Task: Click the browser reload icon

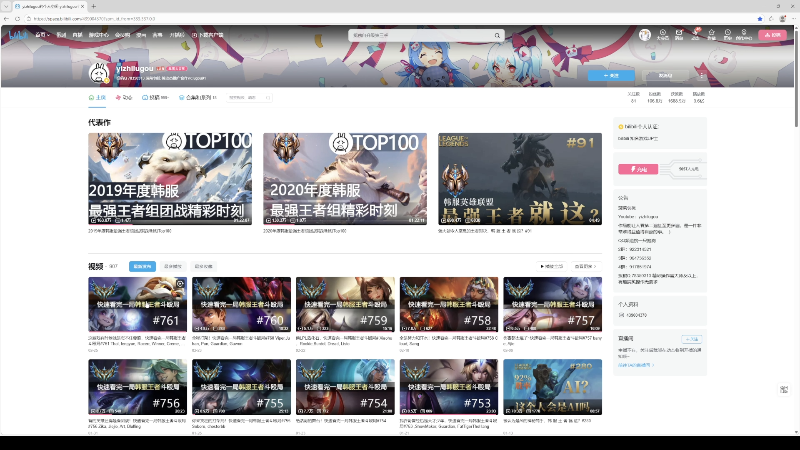Action: [17, 19]
